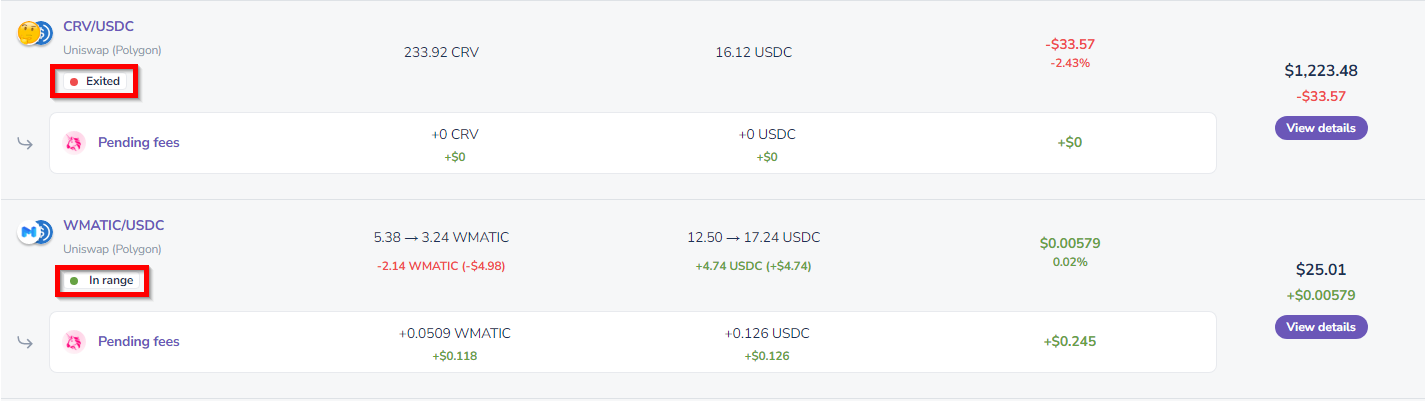This screenshot has width=1426, height=401.
Task: Open the WMATIC/USDC pool link
Action: [113, 226]
